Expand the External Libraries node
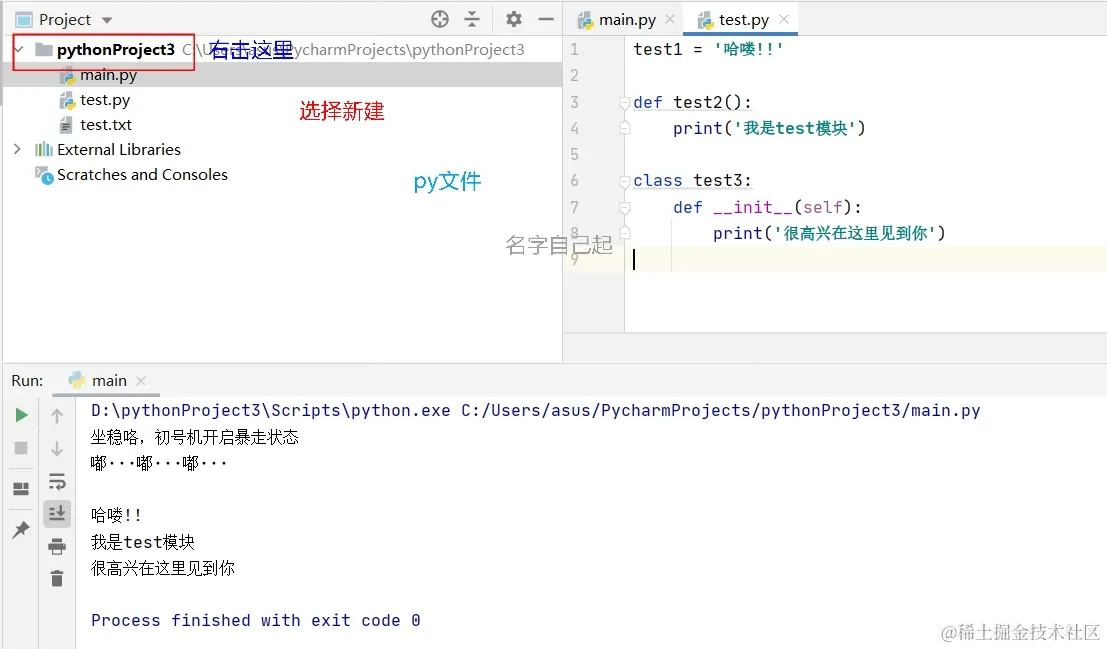 coord(18,149)
